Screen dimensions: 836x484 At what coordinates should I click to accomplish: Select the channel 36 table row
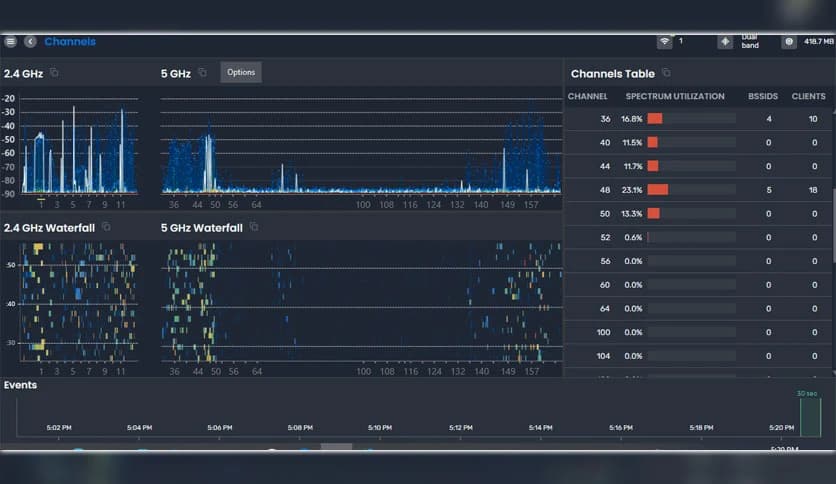698,119
